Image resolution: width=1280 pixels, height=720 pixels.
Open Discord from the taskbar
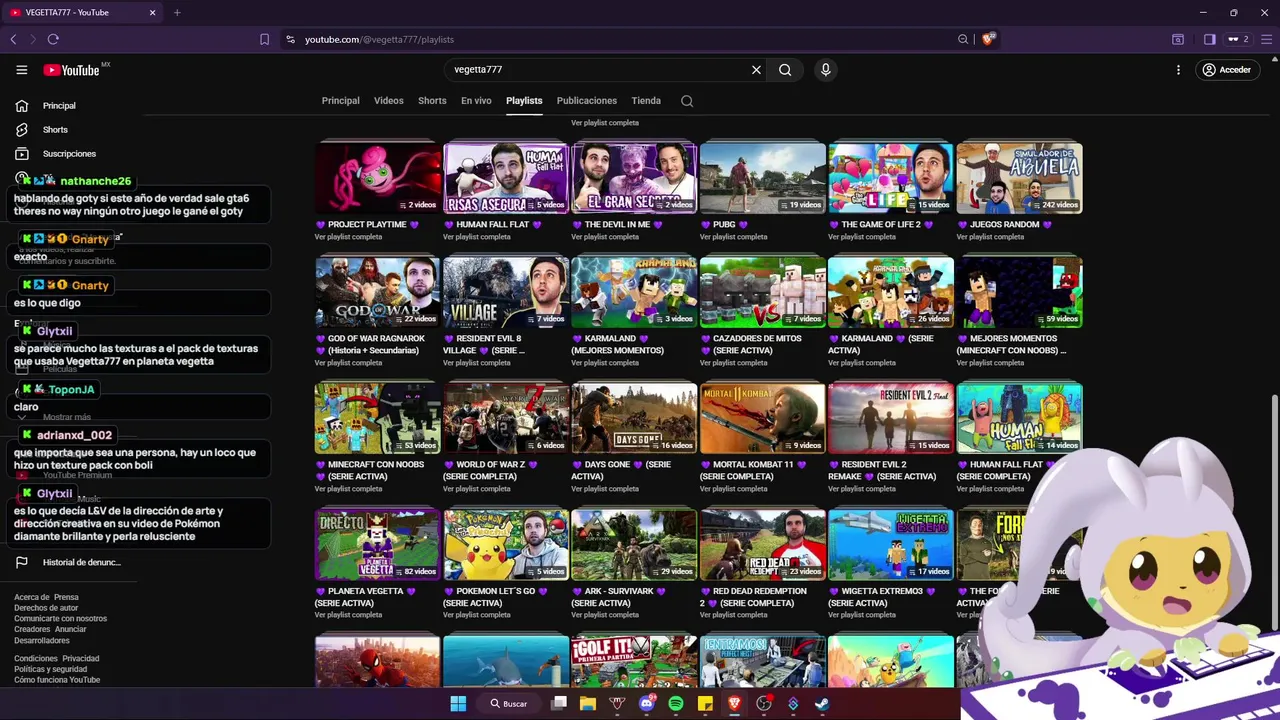point(646,703)
